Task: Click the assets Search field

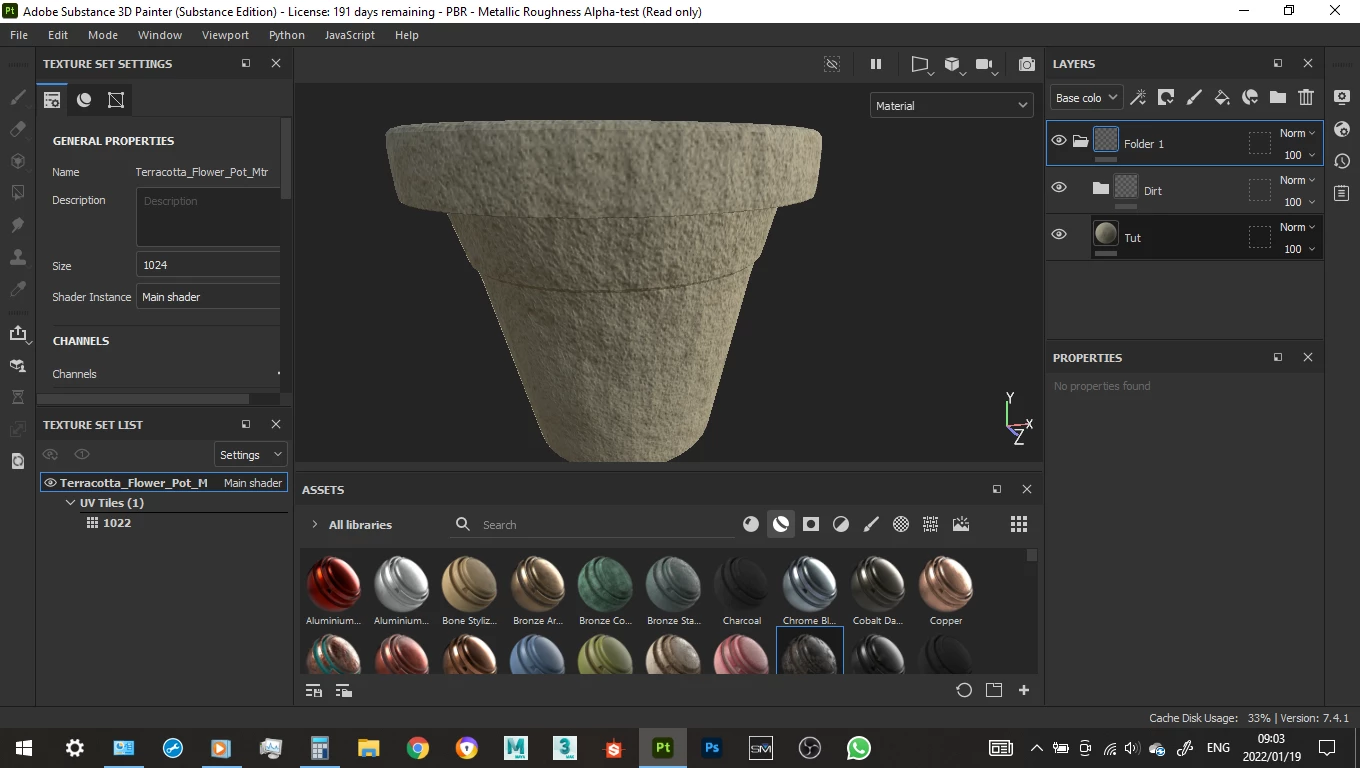Action: click(600, 524)
